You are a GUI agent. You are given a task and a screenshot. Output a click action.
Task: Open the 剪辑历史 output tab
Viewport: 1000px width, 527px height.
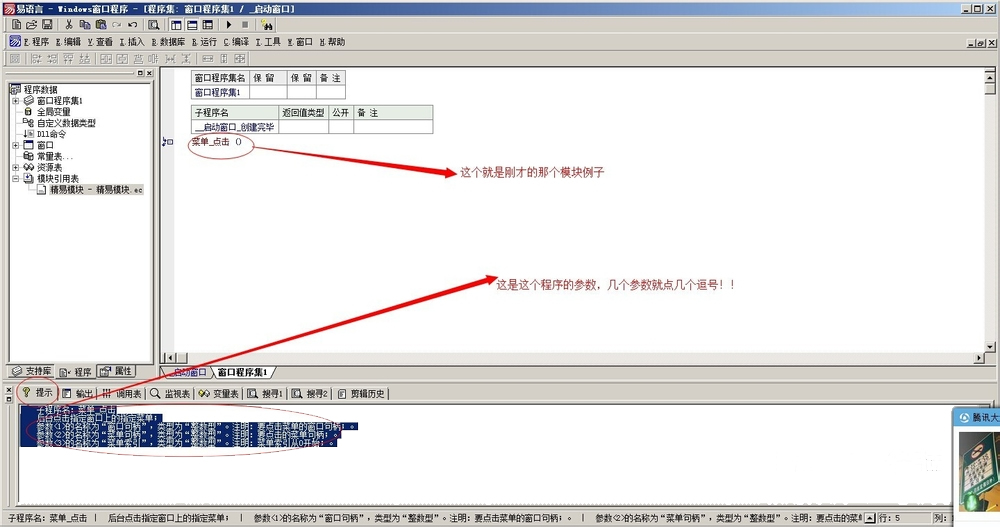(361, 394)
